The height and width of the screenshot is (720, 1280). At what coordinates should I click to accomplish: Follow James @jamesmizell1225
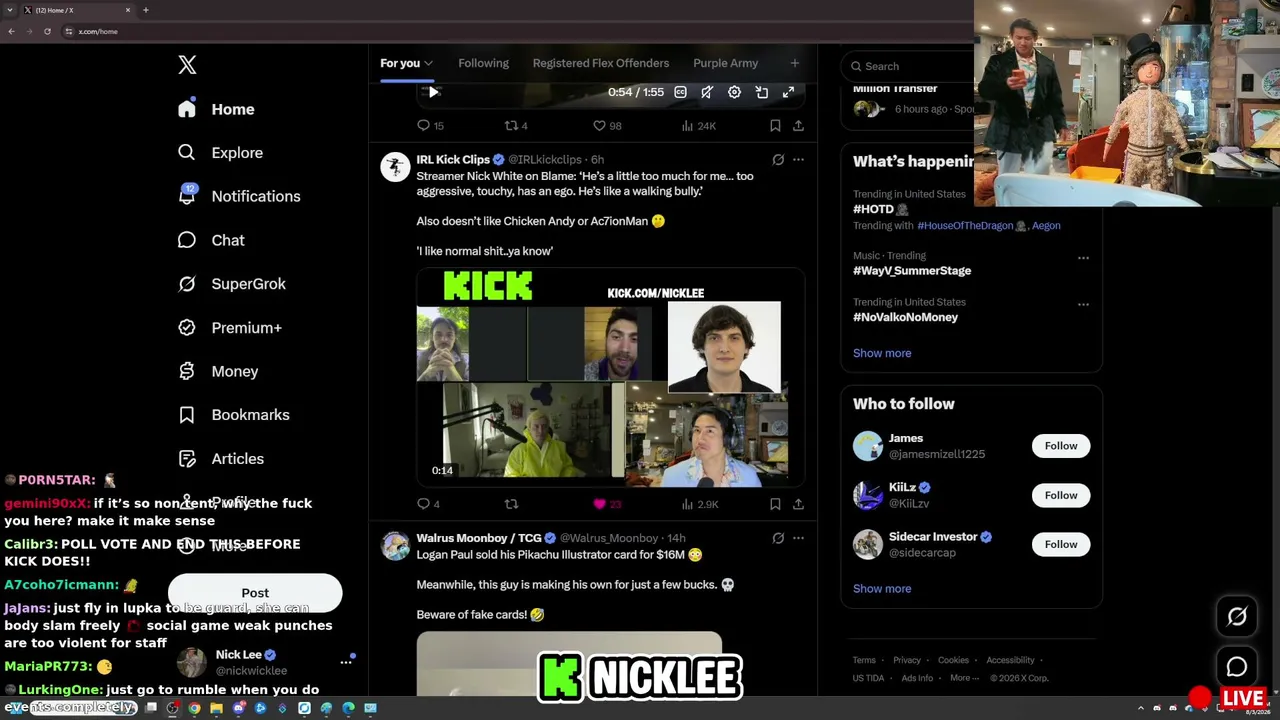tap(1061, 446)
